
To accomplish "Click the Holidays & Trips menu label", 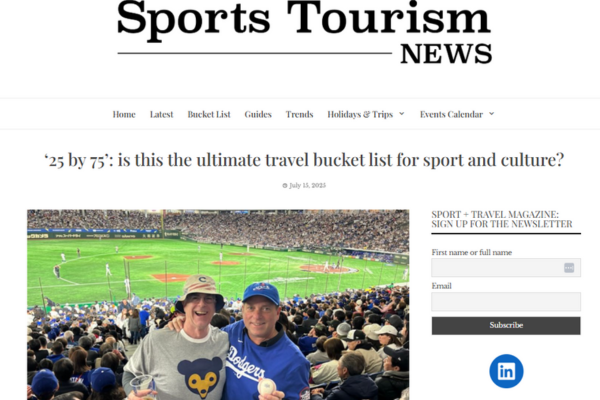I will 360,114.
